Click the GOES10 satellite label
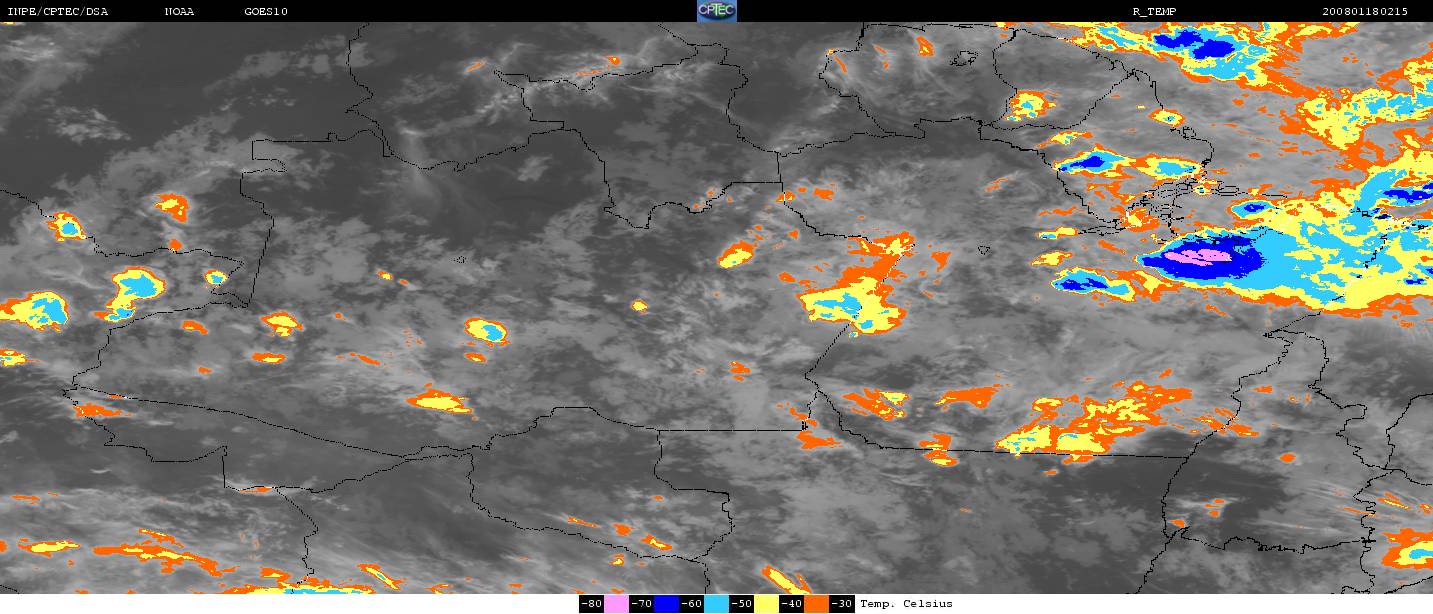Image resolution: width=1433 pixels, height=614 pixels. pyautogui.click(x=267, y=11)
